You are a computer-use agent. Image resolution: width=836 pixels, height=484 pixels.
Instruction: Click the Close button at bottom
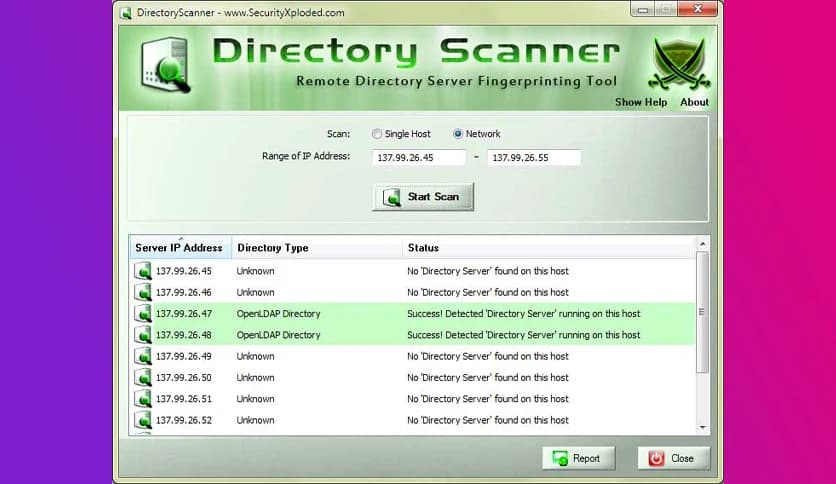point(673,458)
